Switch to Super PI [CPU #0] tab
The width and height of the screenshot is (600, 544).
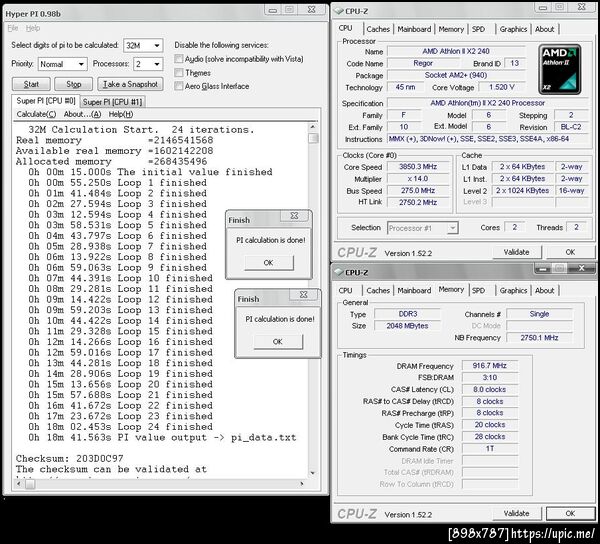click(46, 101)
